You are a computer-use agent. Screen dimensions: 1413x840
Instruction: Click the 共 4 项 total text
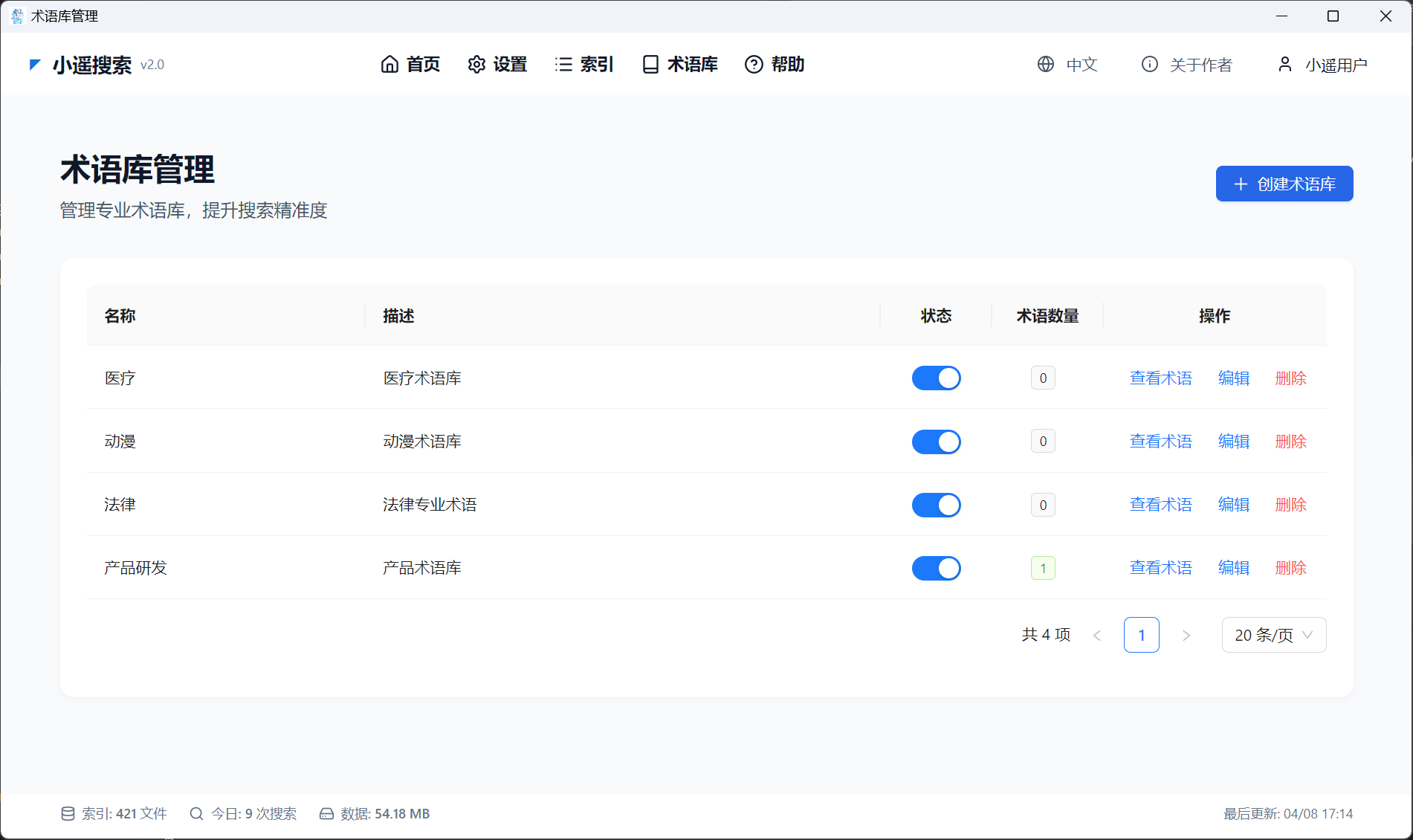pyautogui.click(x=1046, y=635)
